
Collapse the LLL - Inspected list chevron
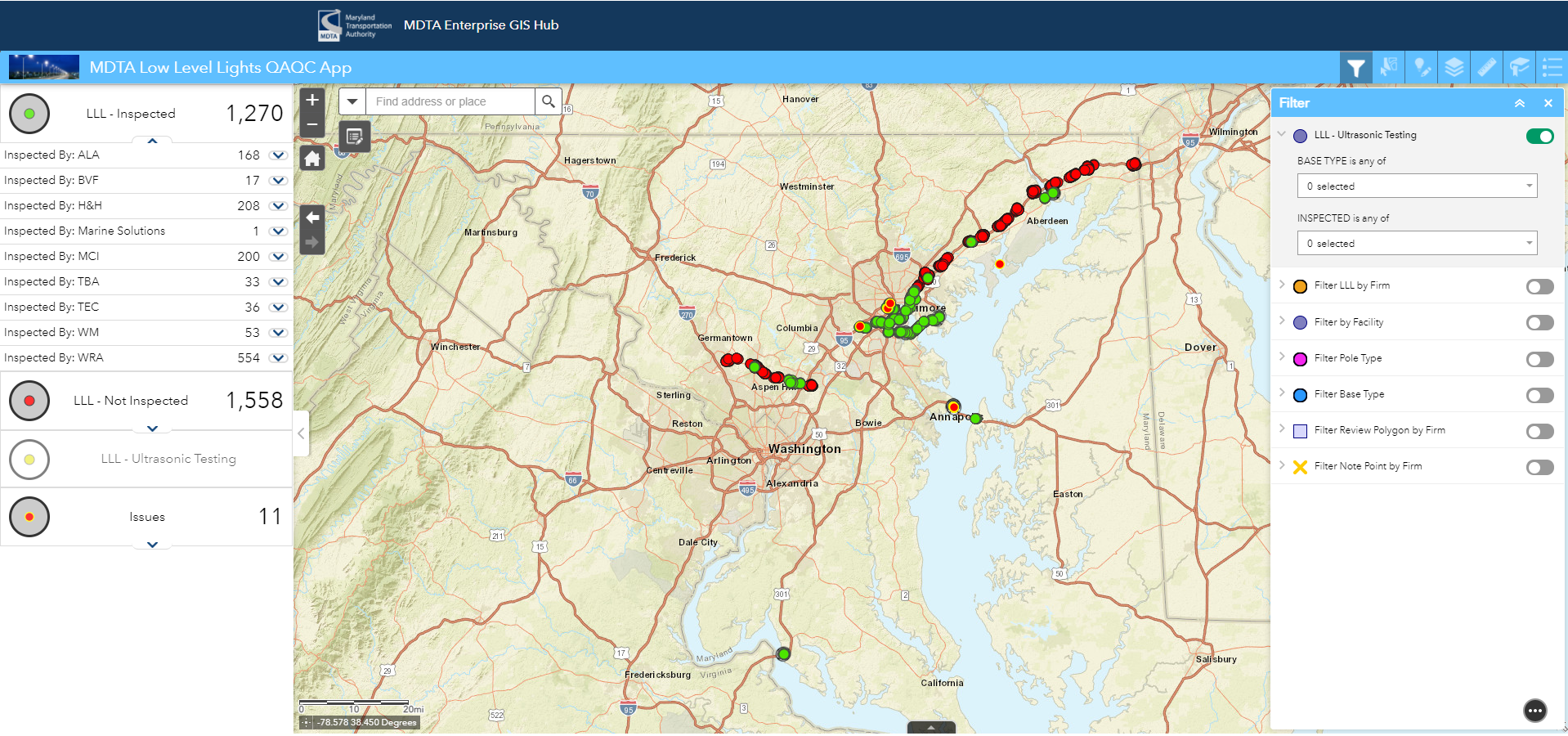(152, 141)
